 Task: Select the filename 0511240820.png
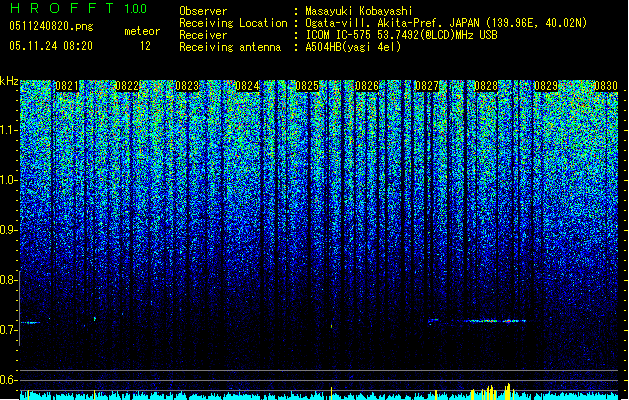pyautogui.click(x=51, y=26)
